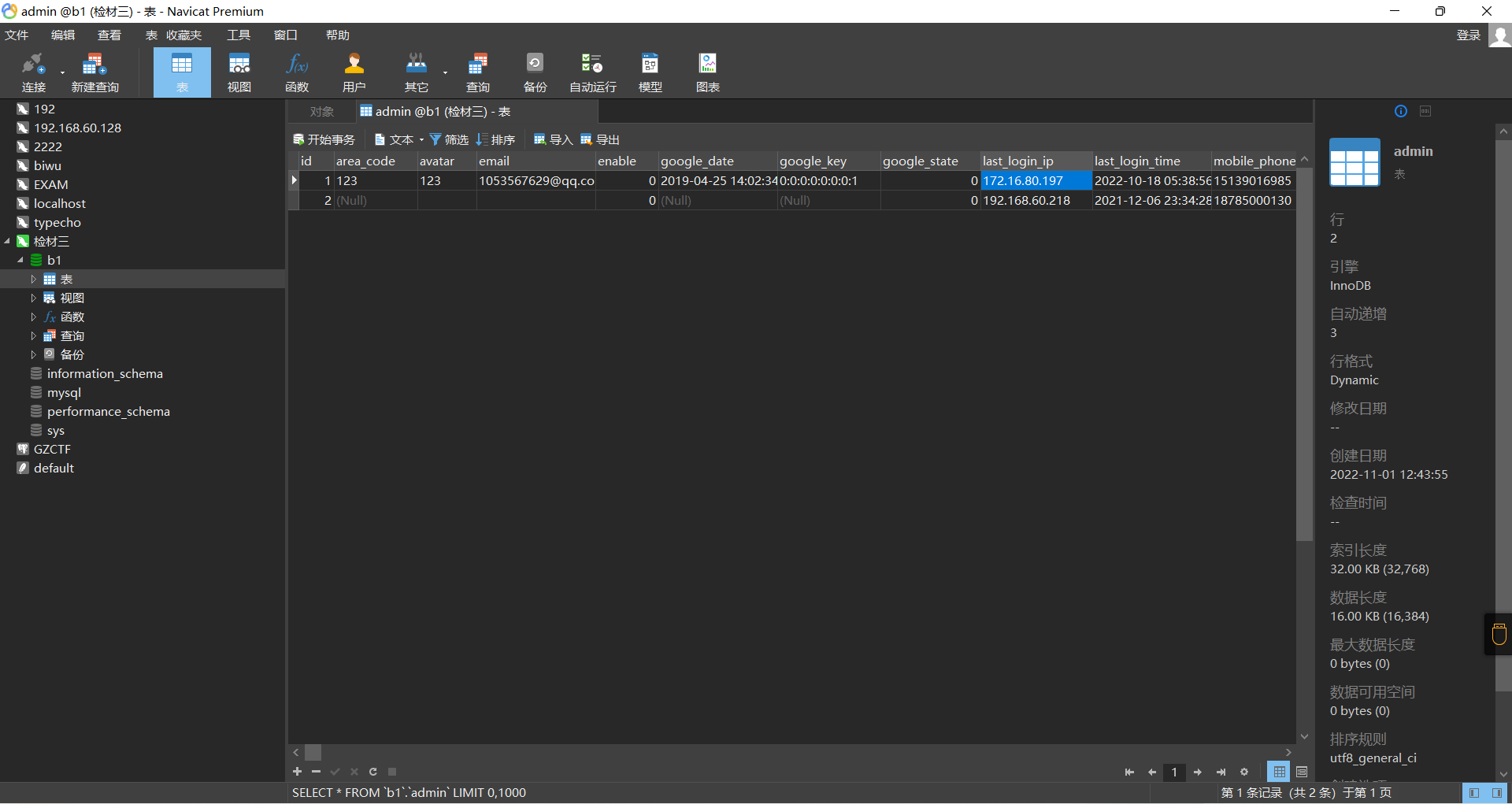Go to the next page arrow
This screenshot has height=804, width=1512.
(1198, 773)
